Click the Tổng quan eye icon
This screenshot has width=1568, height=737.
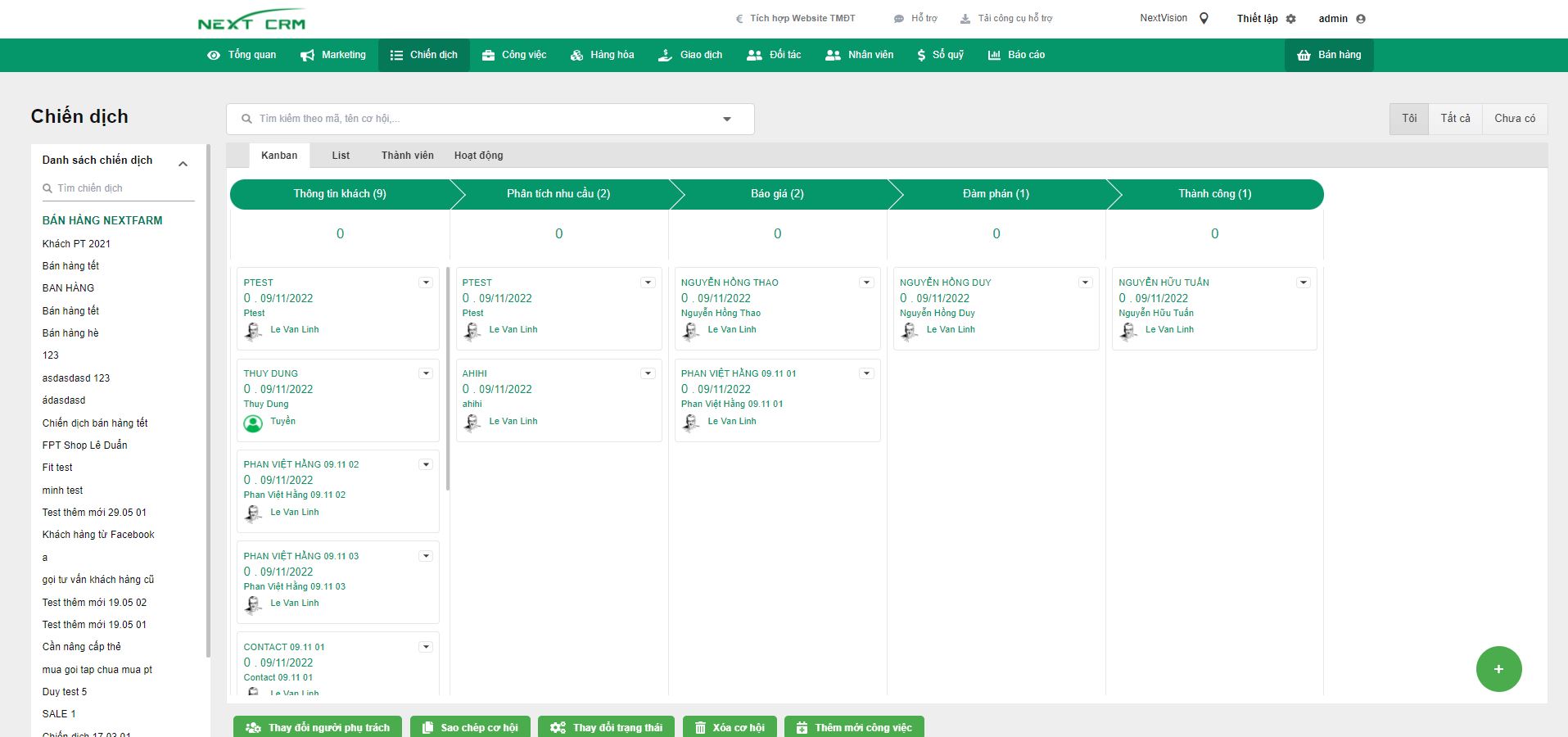pyautogui.click(x=214, y=56)
